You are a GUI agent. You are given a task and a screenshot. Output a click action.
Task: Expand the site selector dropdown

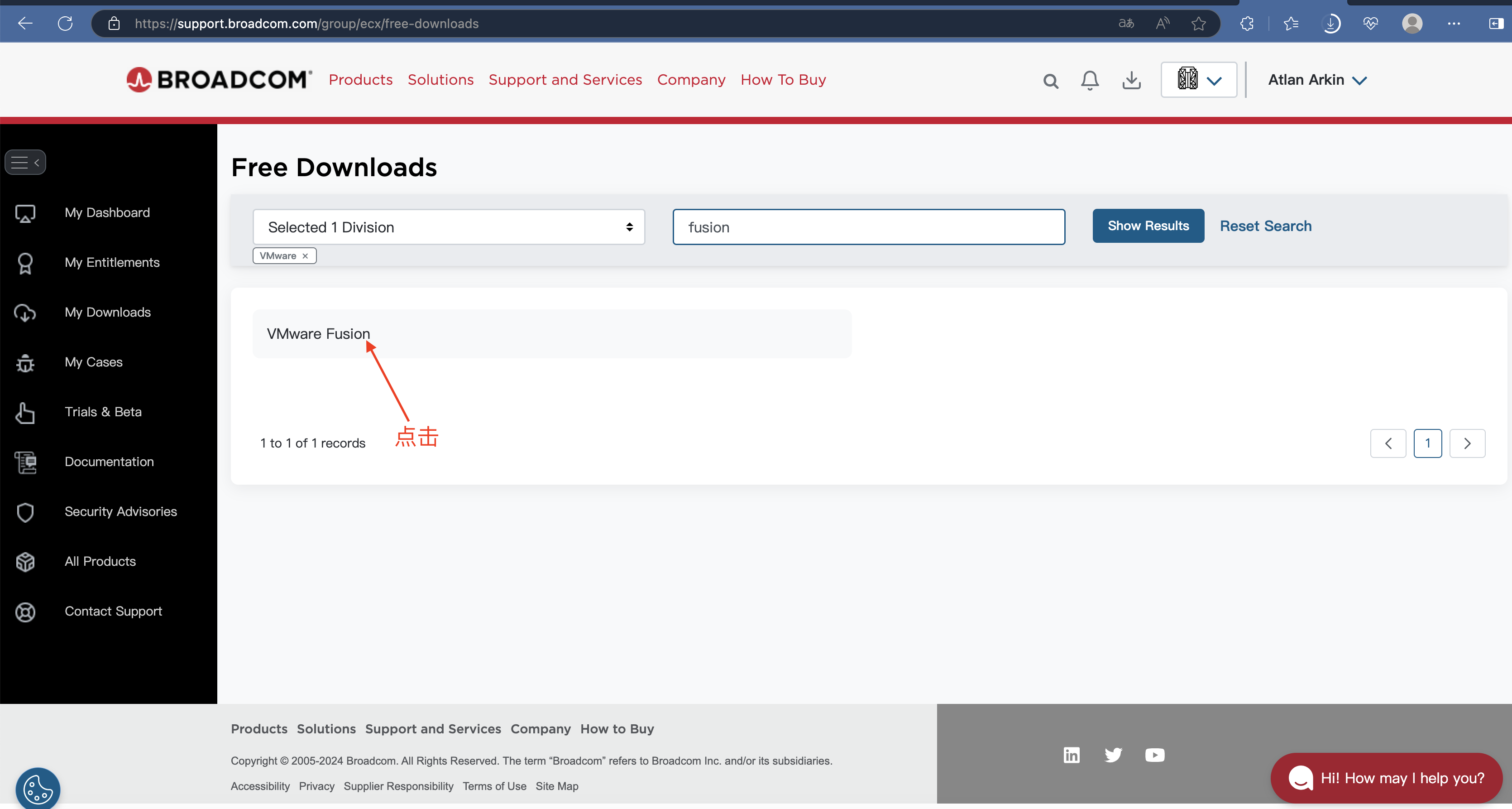1199,79
